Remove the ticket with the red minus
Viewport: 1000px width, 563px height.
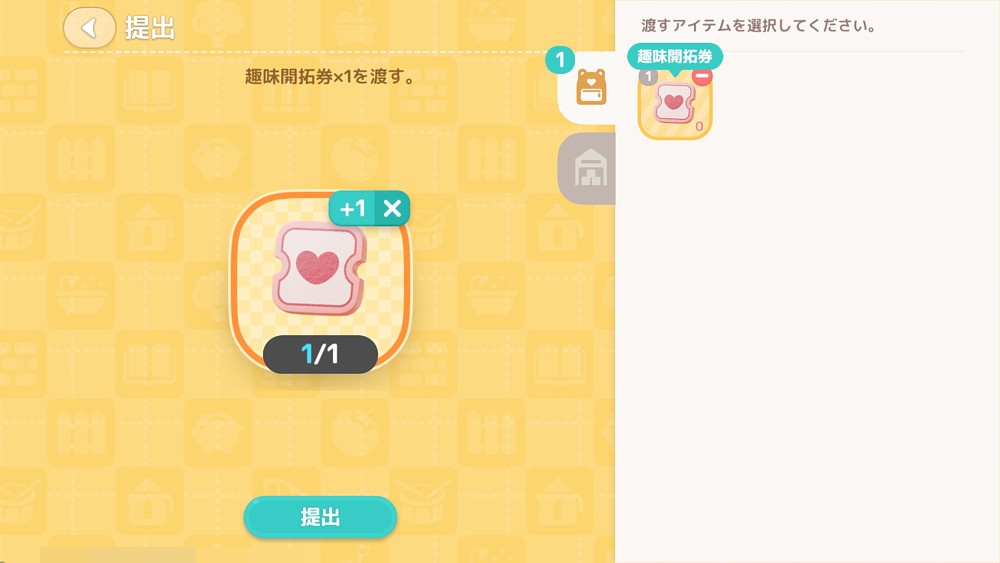[702, 77]
